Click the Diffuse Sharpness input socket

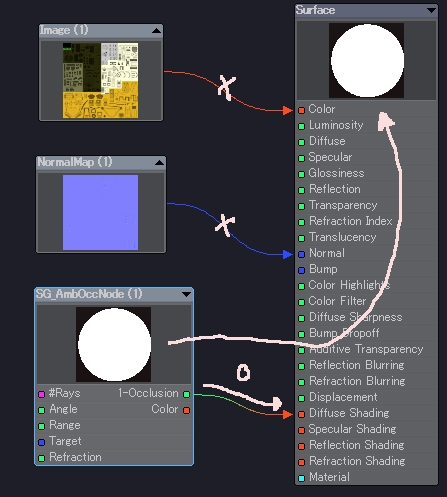(301, 318)
